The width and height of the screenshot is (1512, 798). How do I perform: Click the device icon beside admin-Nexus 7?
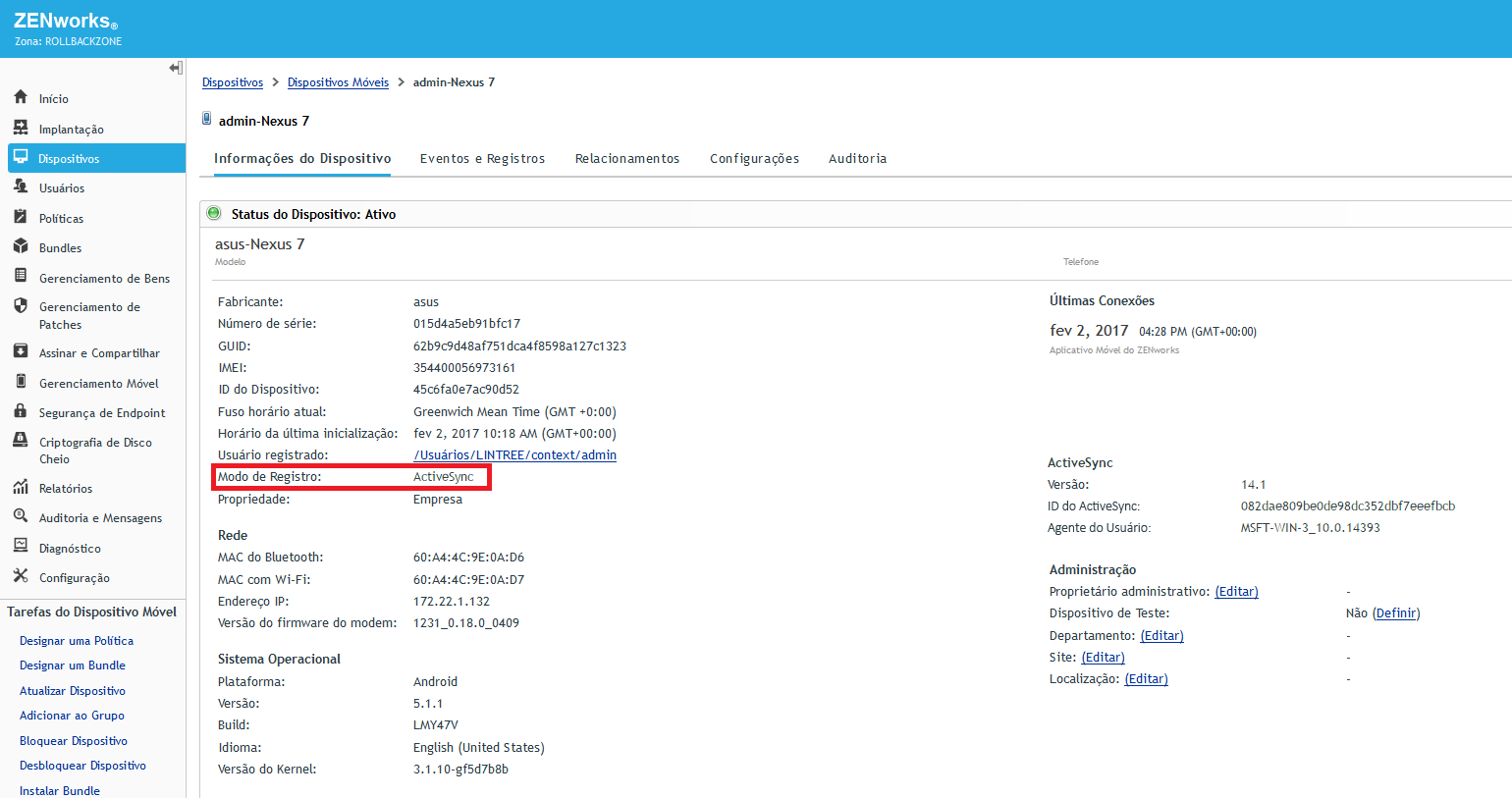tap(206, 119)
